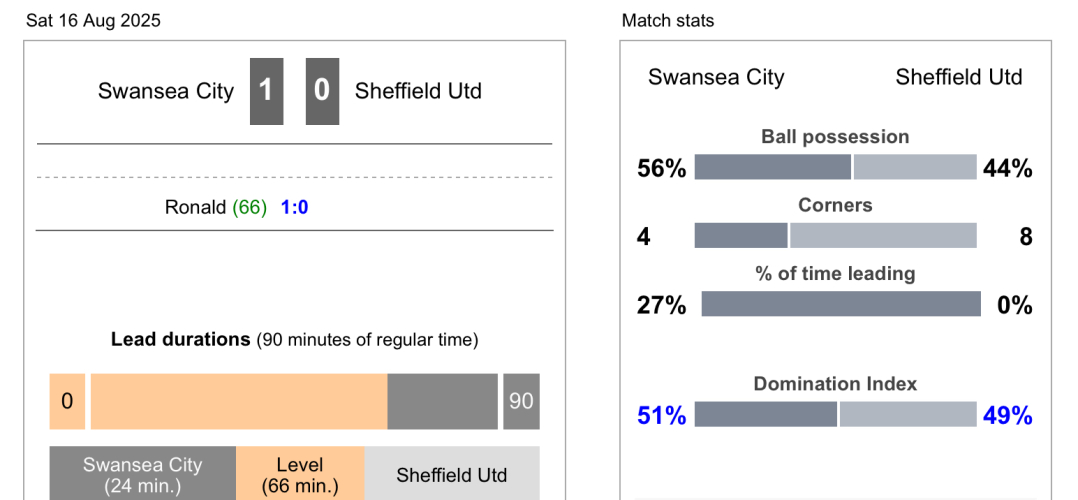Select the Level (66 min.) legend box
Viewport: 1078px width, 500px height.
pos(300,475)
